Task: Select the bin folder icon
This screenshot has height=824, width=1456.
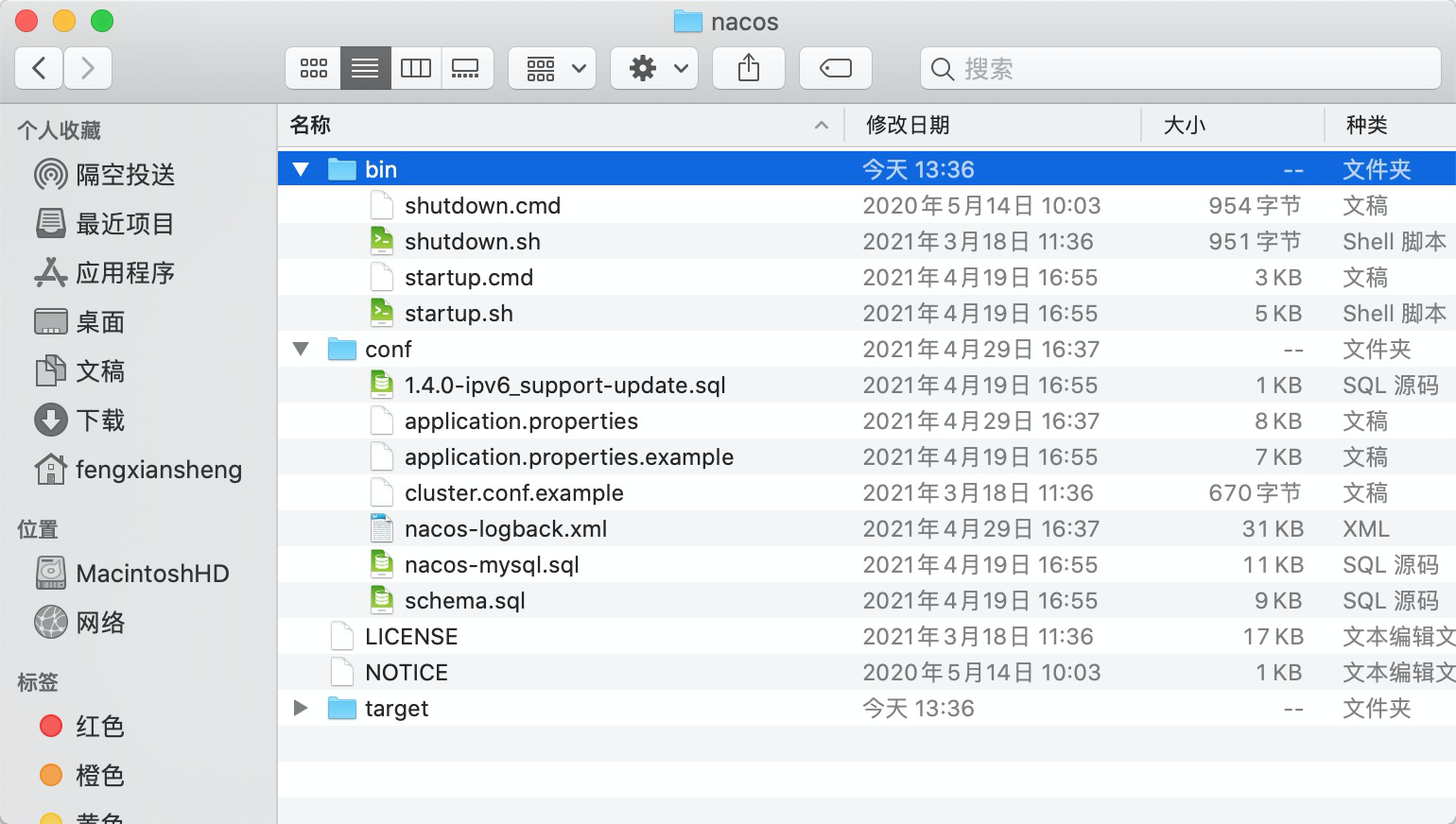Action: 341,169
